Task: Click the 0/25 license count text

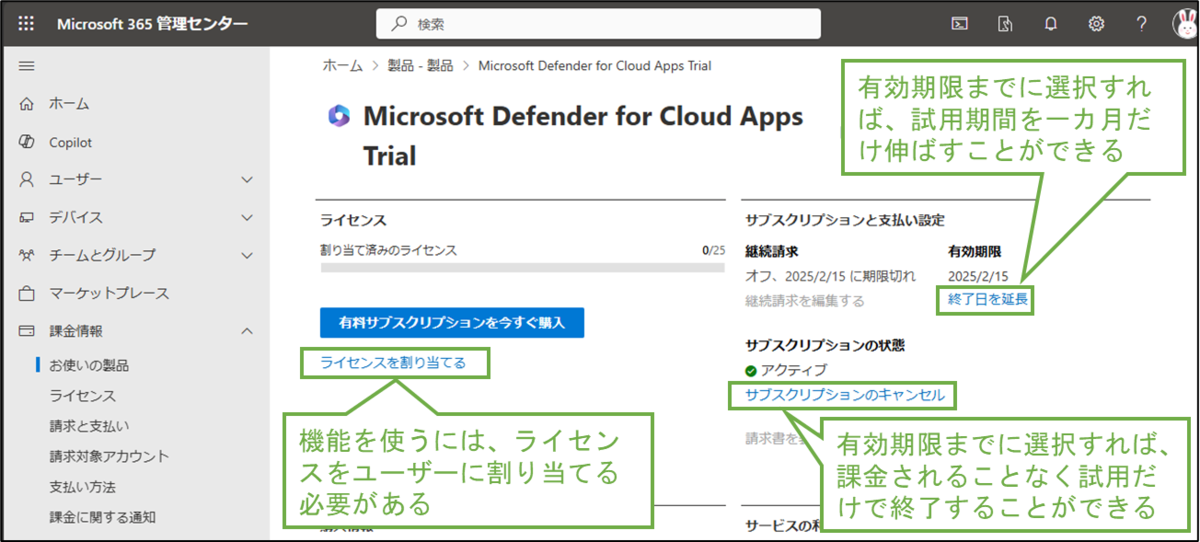Action: (713, 250)
